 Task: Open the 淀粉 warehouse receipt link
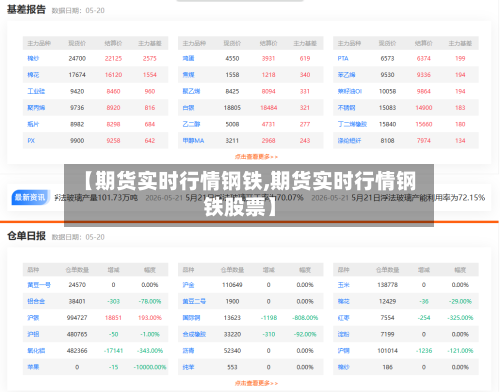click(x=343, y=334)
